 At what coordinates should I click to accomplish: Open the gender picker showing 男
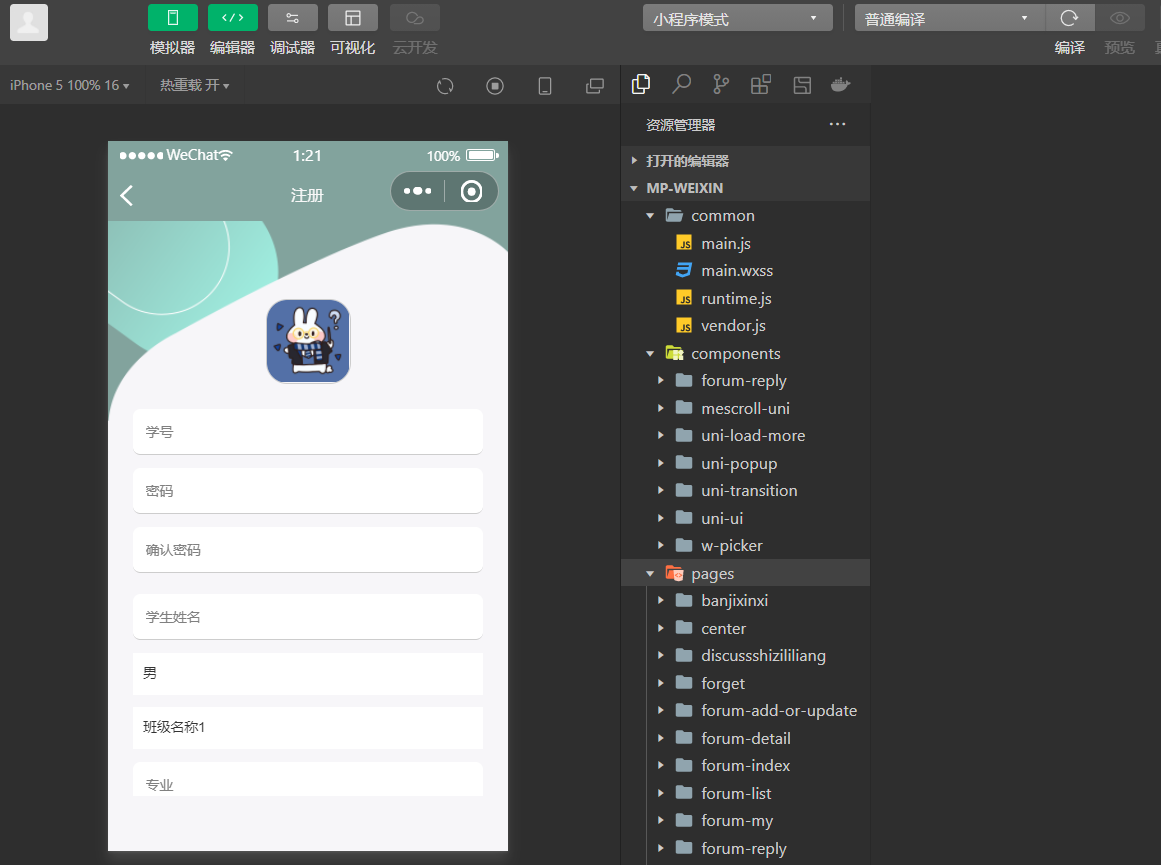tap(308, 673)
